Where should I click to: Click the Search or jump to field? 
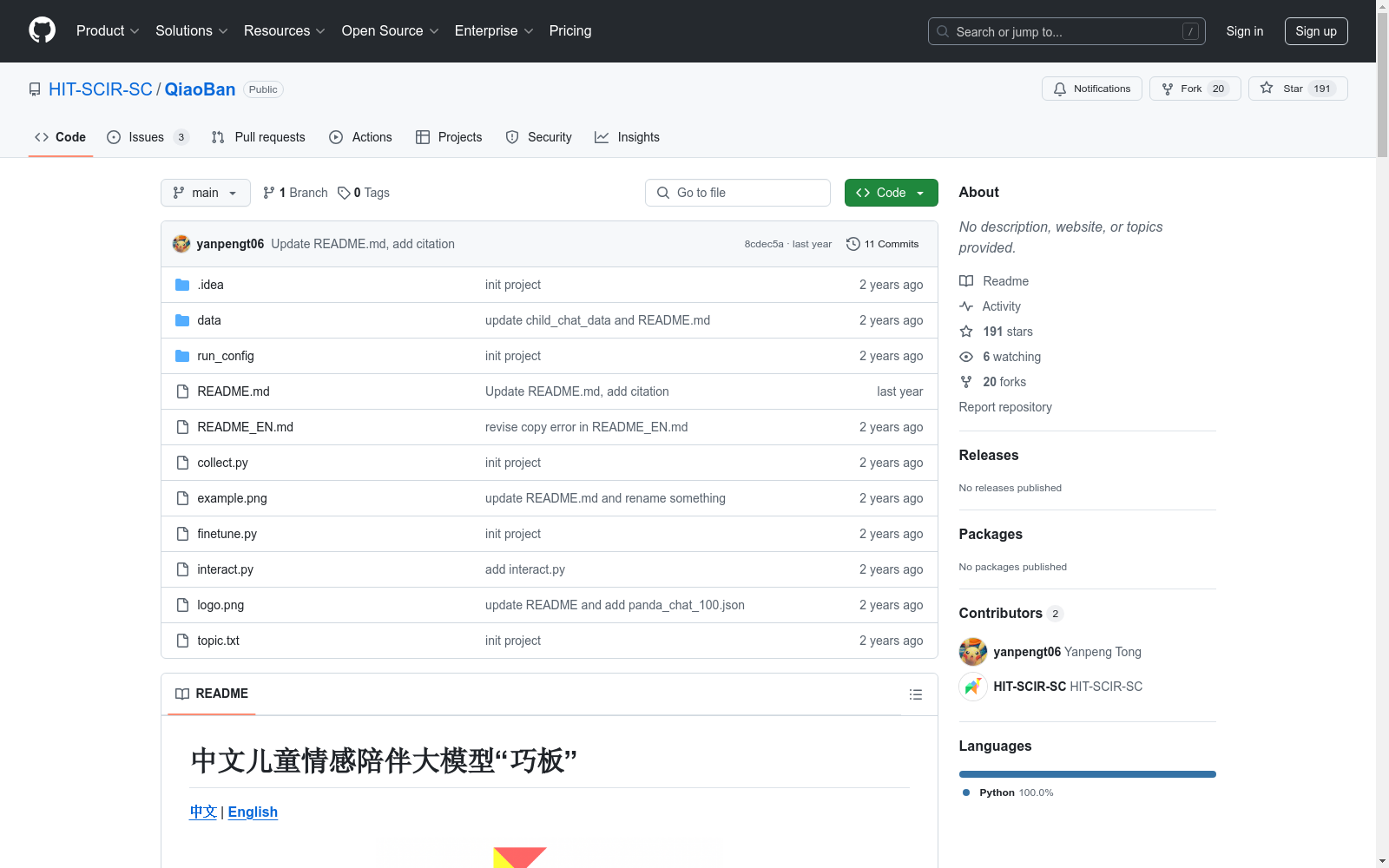(1067, 31)
